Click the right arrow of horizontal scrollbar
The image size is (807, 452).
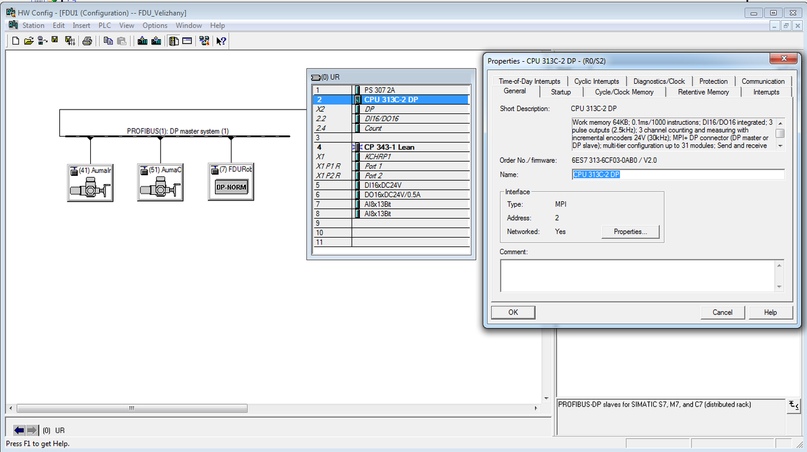[535, 408]
